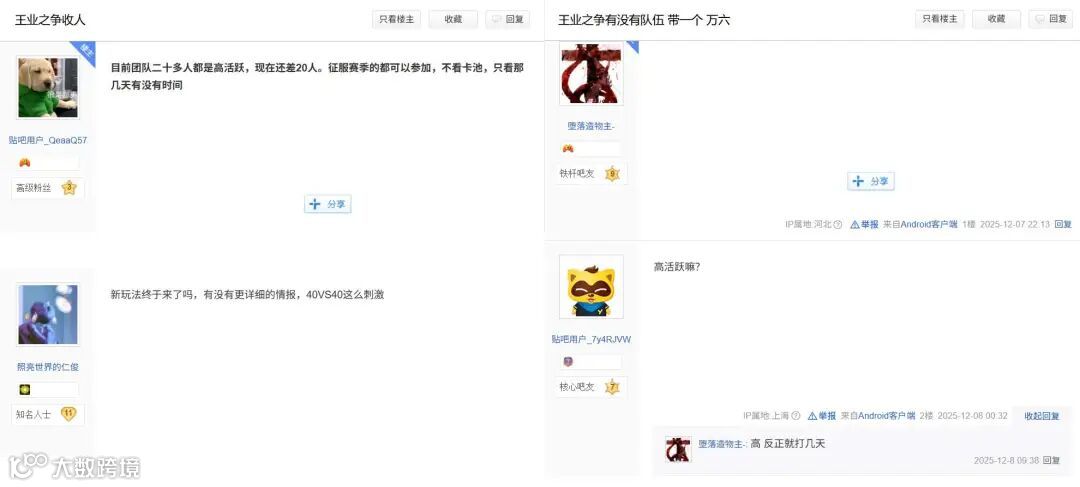Click the yellow dog avatar of the thread starter

point(48,87)
